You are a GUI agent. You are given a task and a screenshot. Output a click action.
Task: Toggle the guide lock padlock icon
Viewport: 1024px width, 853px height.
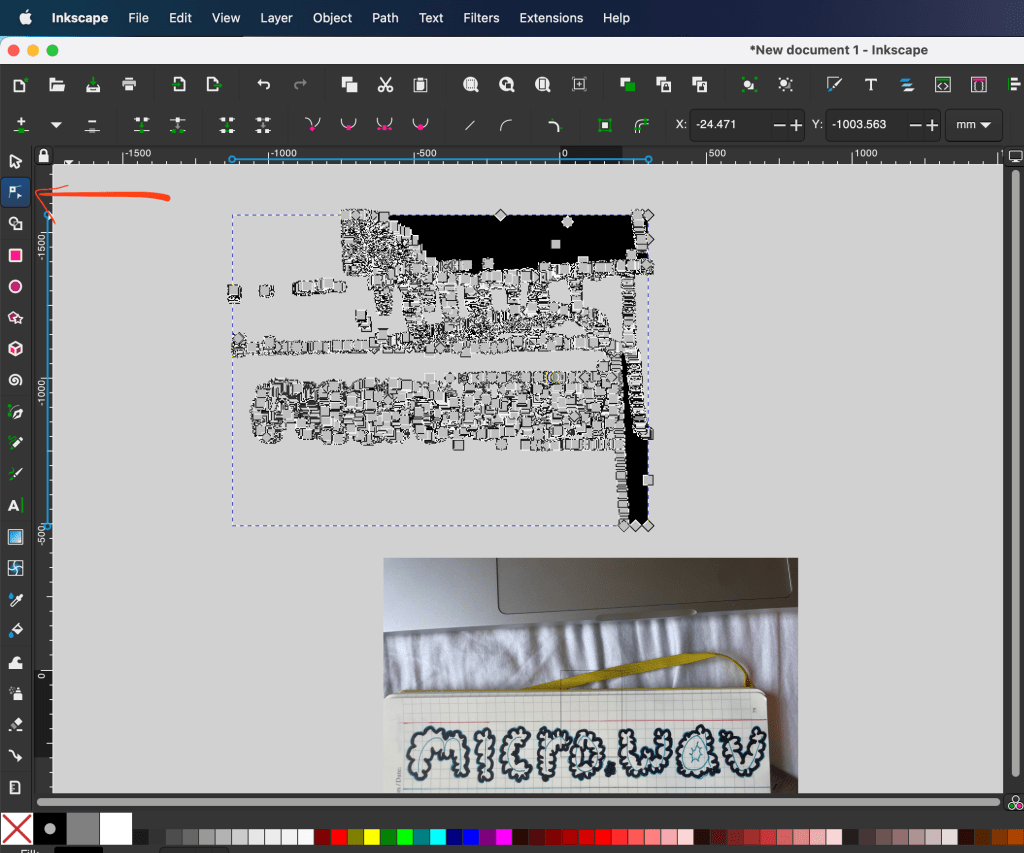pos(43,156)
